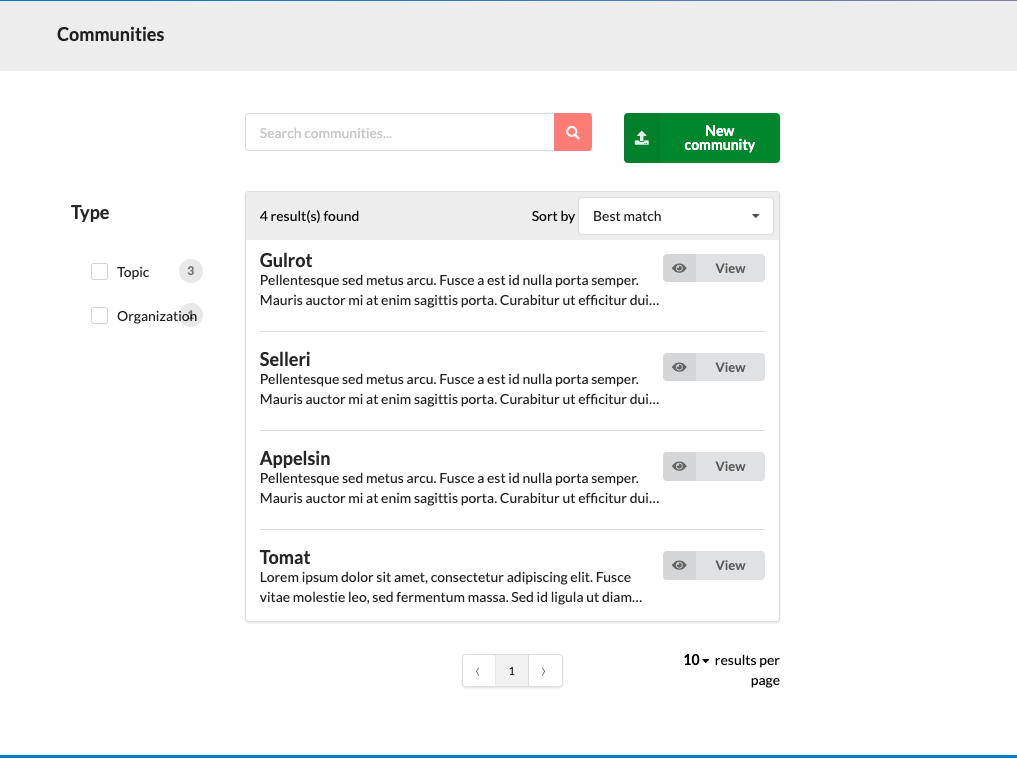View the Appelsin community
1017x758 pixels.
coord(730,466)
